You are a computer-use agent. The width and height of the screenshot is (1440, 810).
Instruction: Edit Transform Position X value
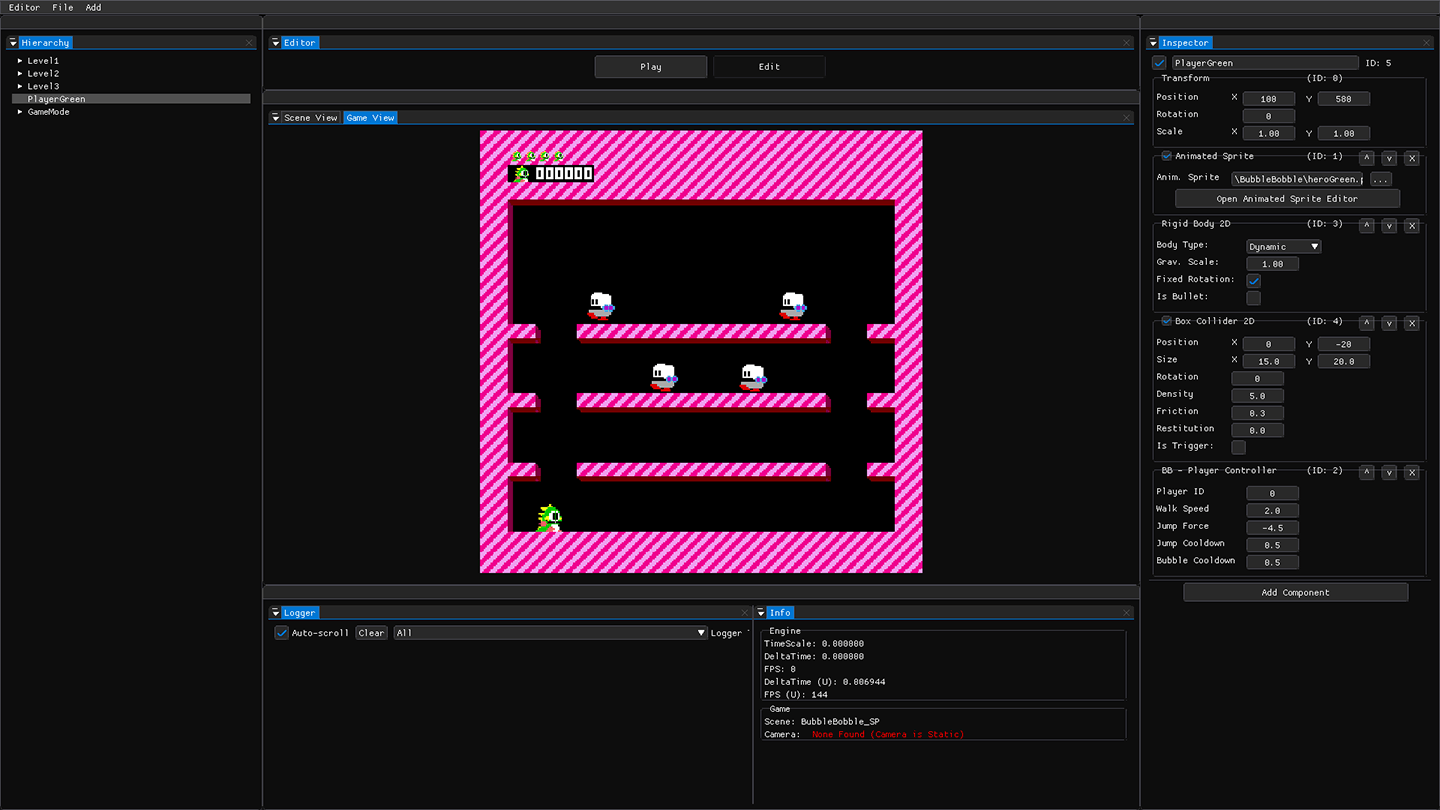(x=1269, y=99)
